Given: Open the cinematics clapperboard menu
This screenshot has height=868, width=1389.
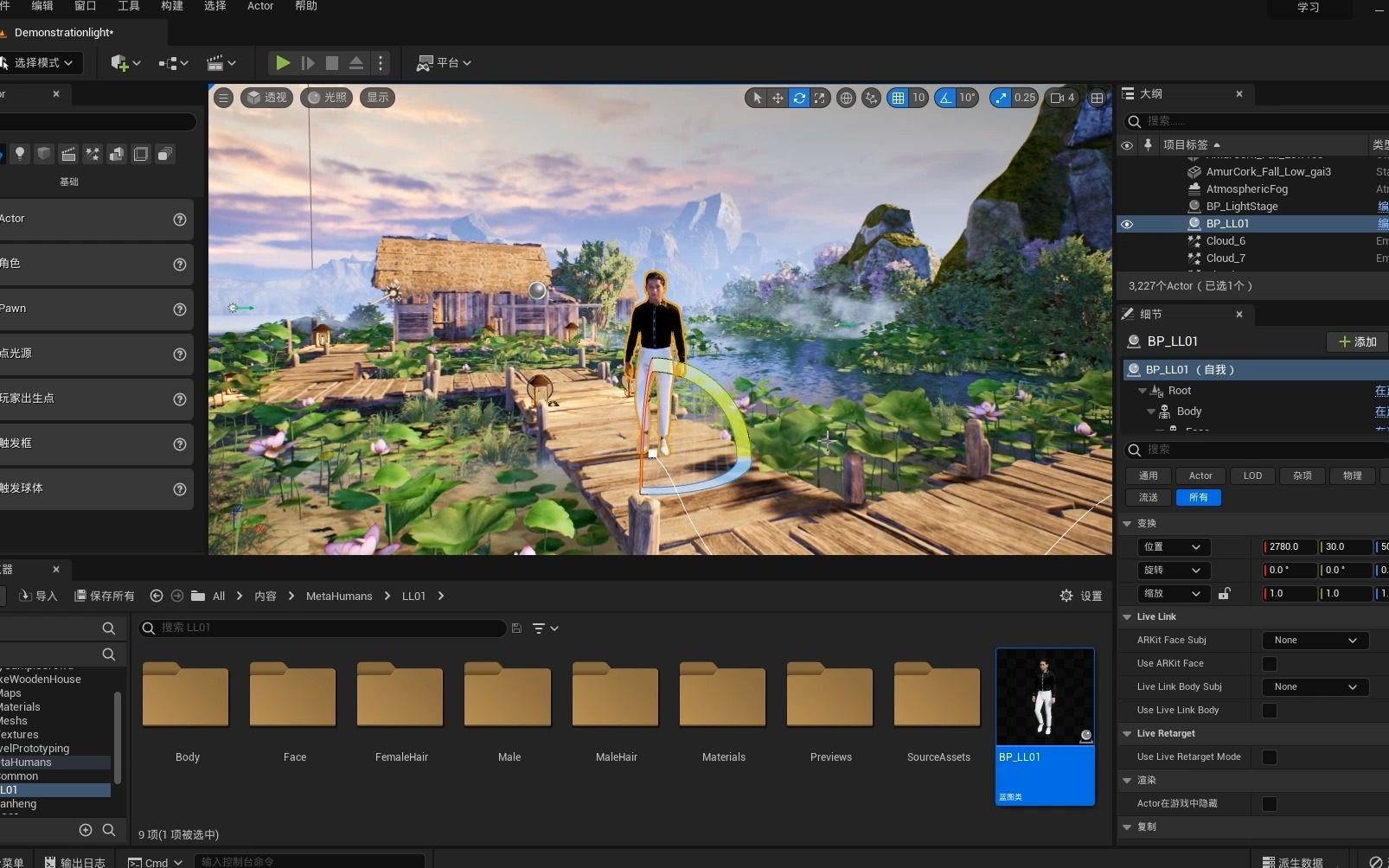Looking at the screenshot, I should [x=221, y=63].
